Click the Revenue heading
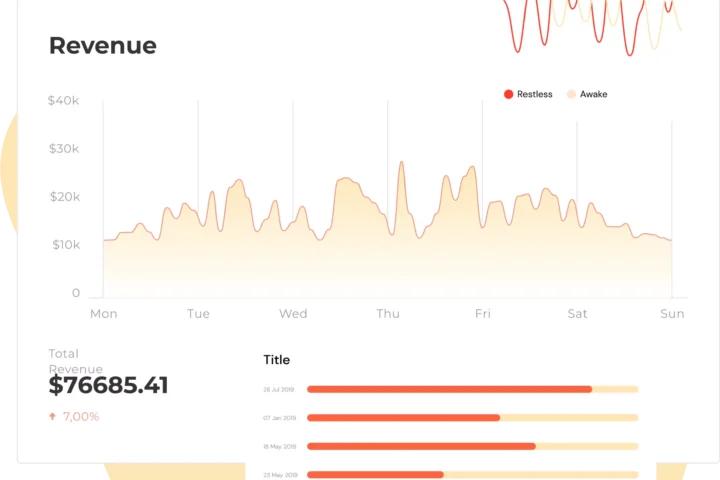The height and width of the screenshot is (480, 720). (x=102, y=46)
